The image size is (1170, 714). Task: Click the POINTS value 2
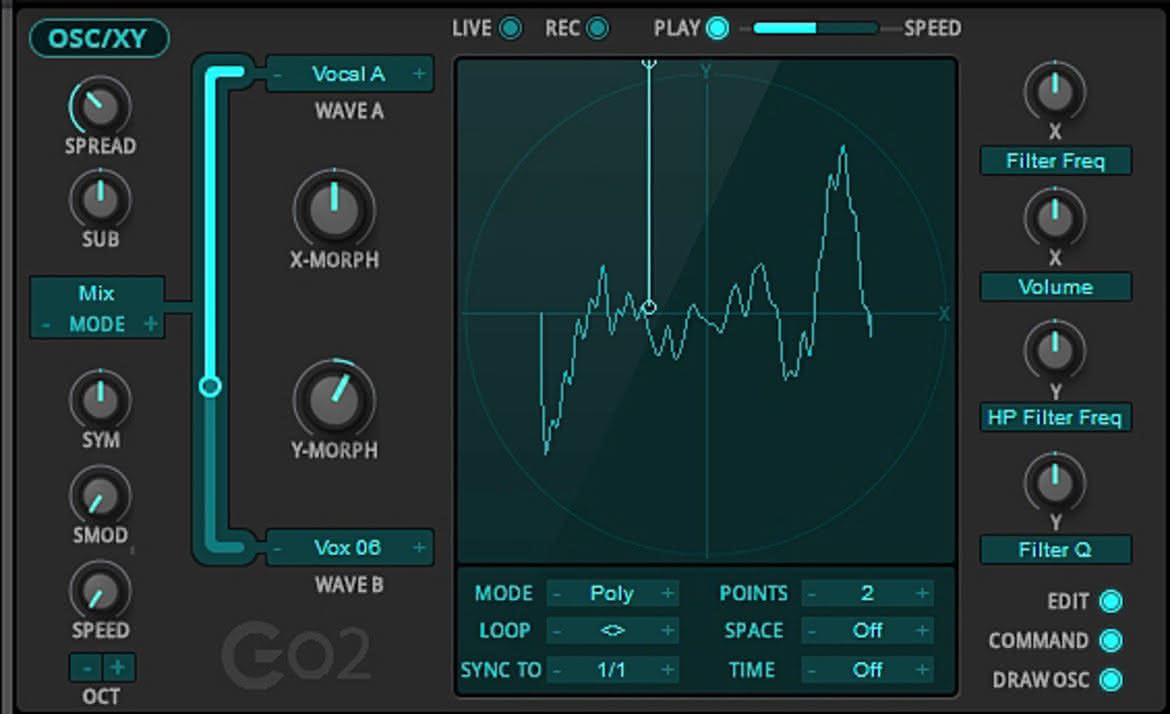pyautogui.click(x=867, y=594)
